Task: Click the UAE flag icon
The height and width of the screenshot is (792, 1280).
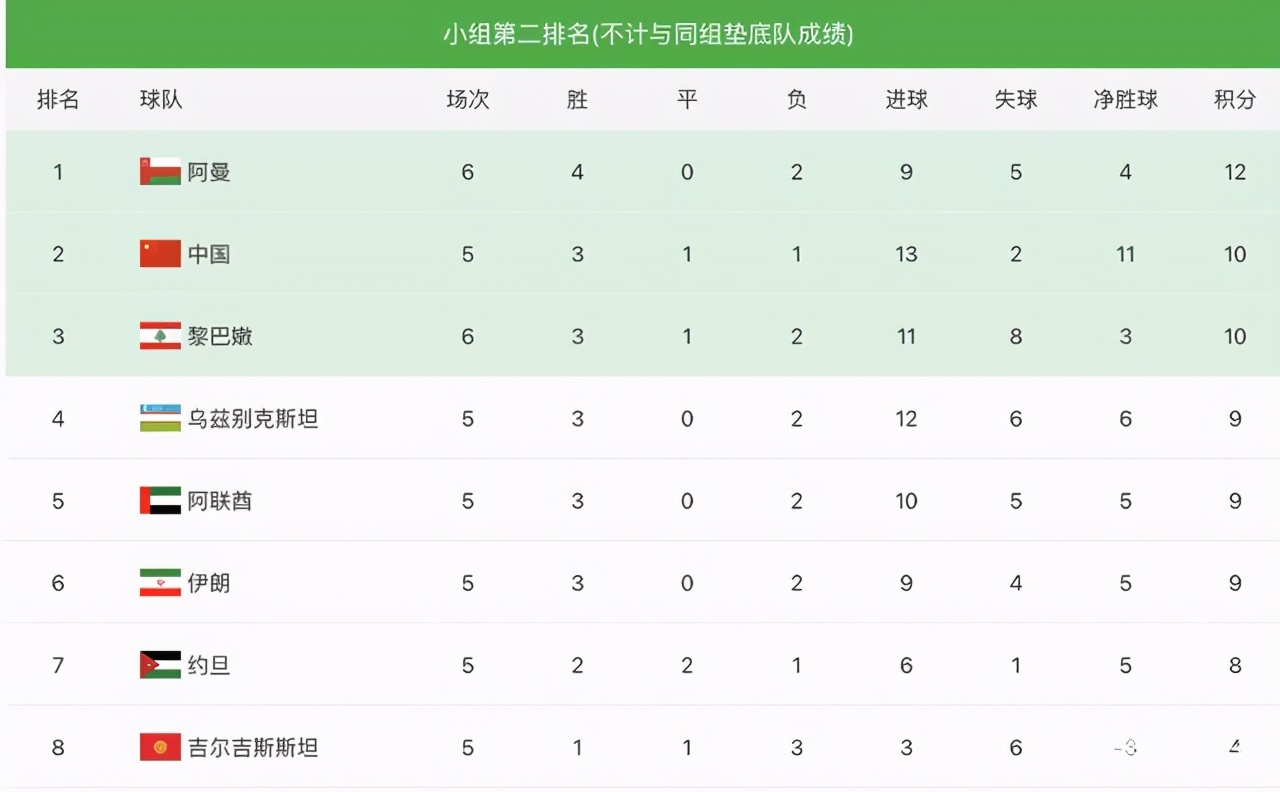Action: pyautogui.click(x=160, y=500)
